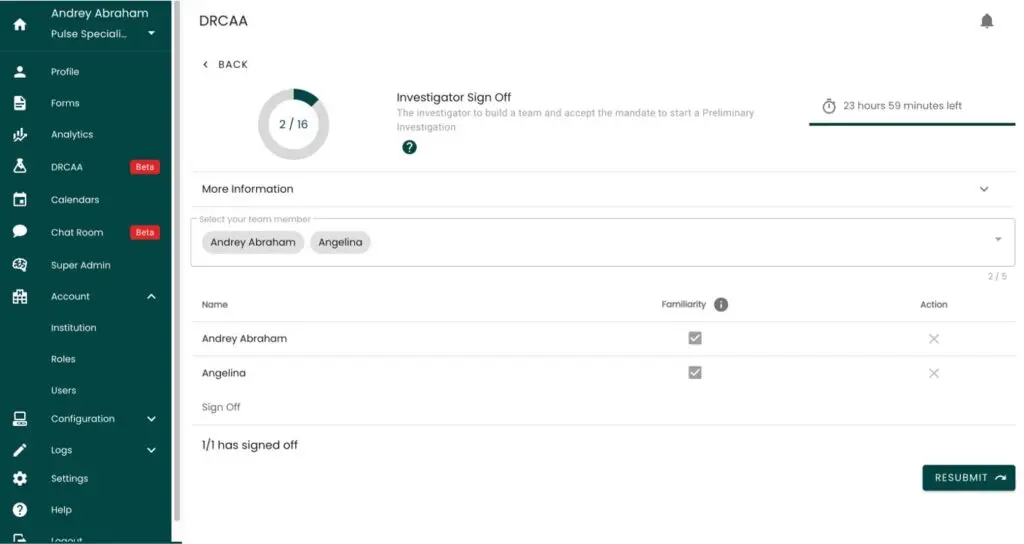Expand the Configuration submenu
1024x544 pixels.
click(x=151, y=419)
